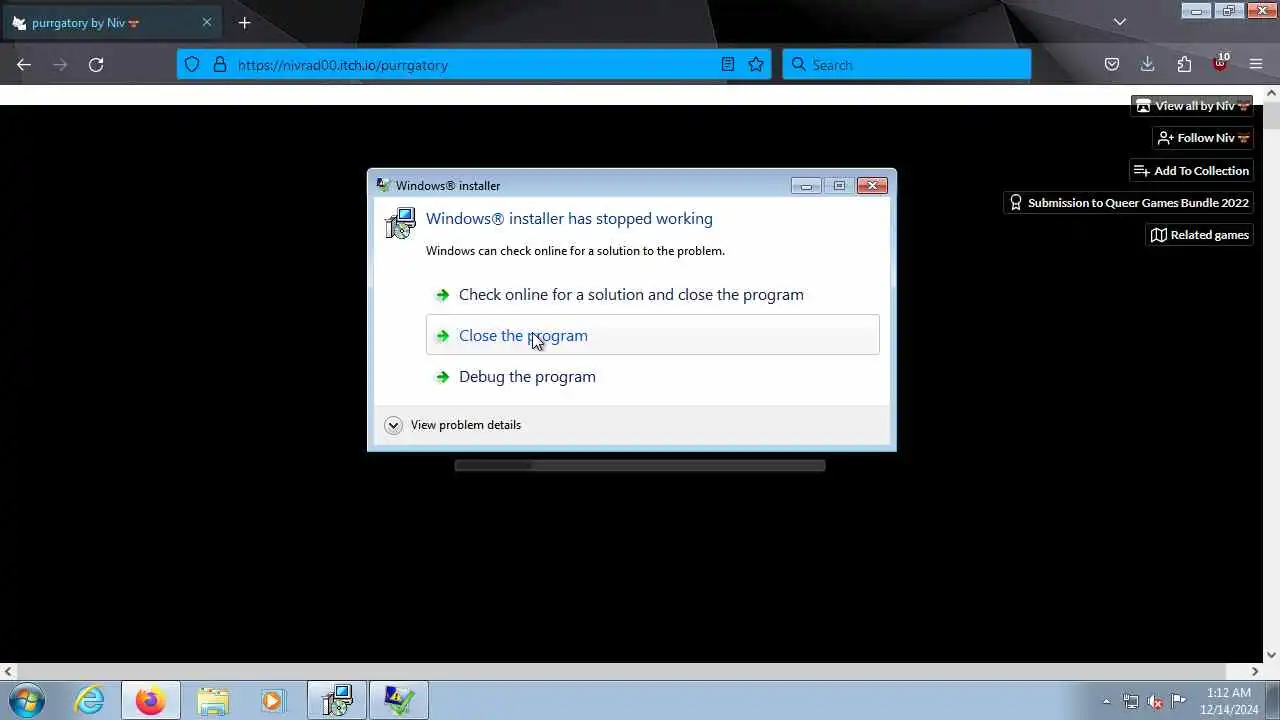Go back in Firefox history
The image size is (1280, 720).
(x=24, y=65)
